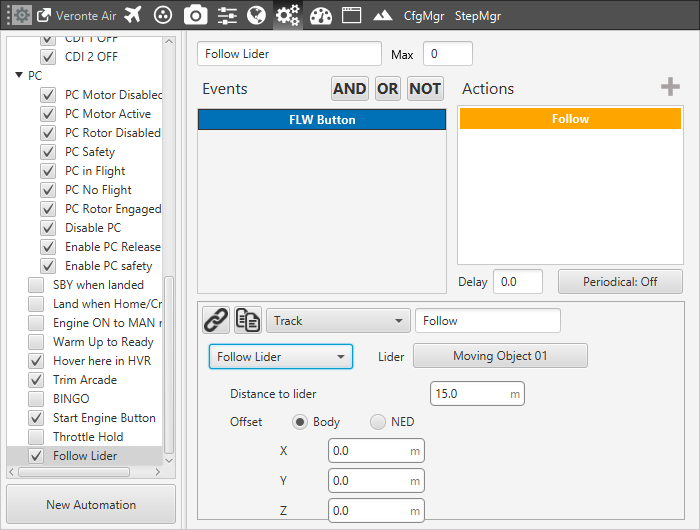Open the gauge panel icon in toolbar
Viewport: 700px width, 530px height.
[321, 16]
